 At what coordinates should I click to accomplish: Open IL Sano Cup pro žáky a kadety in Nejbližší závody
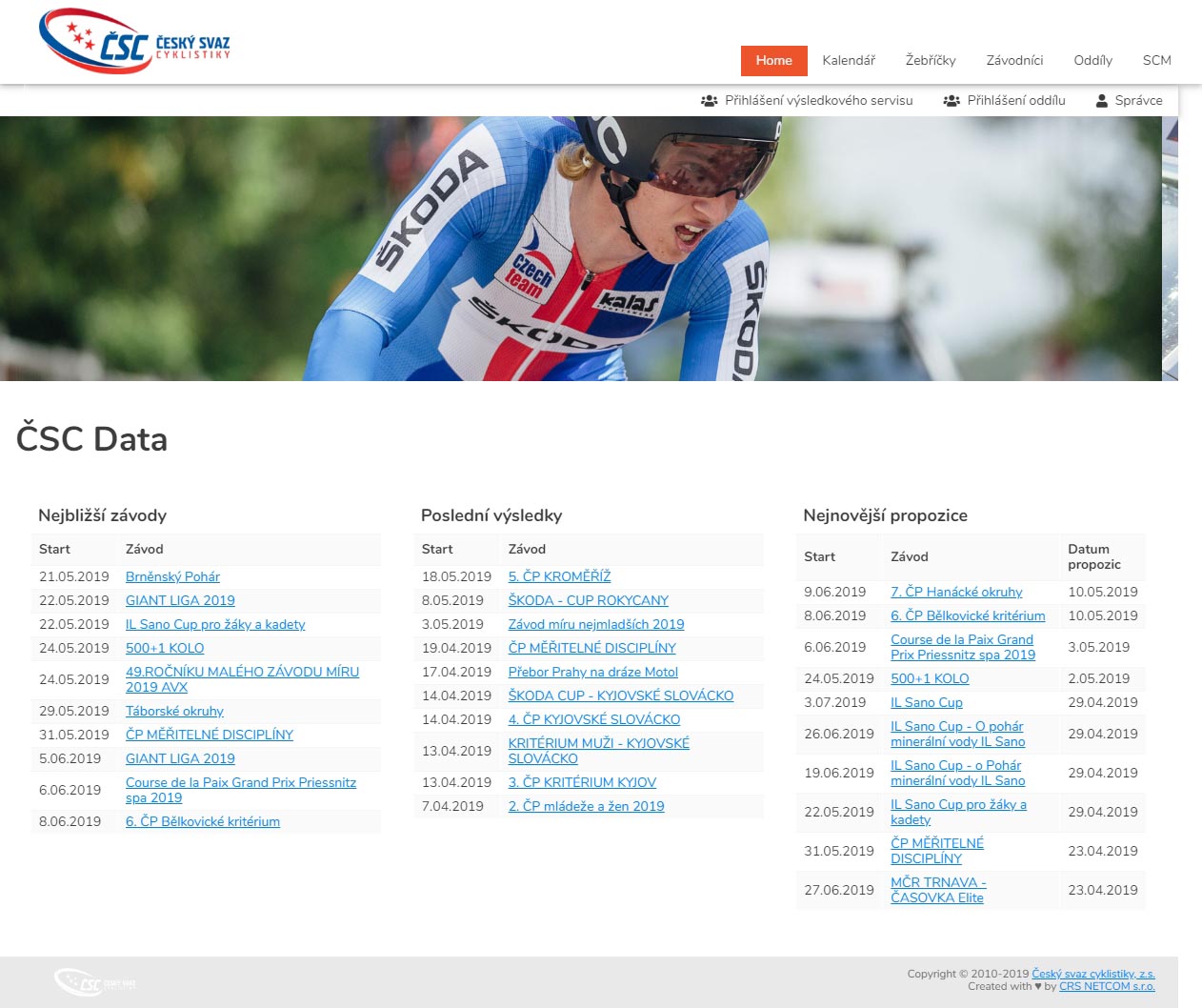click(x=215, y=624)
